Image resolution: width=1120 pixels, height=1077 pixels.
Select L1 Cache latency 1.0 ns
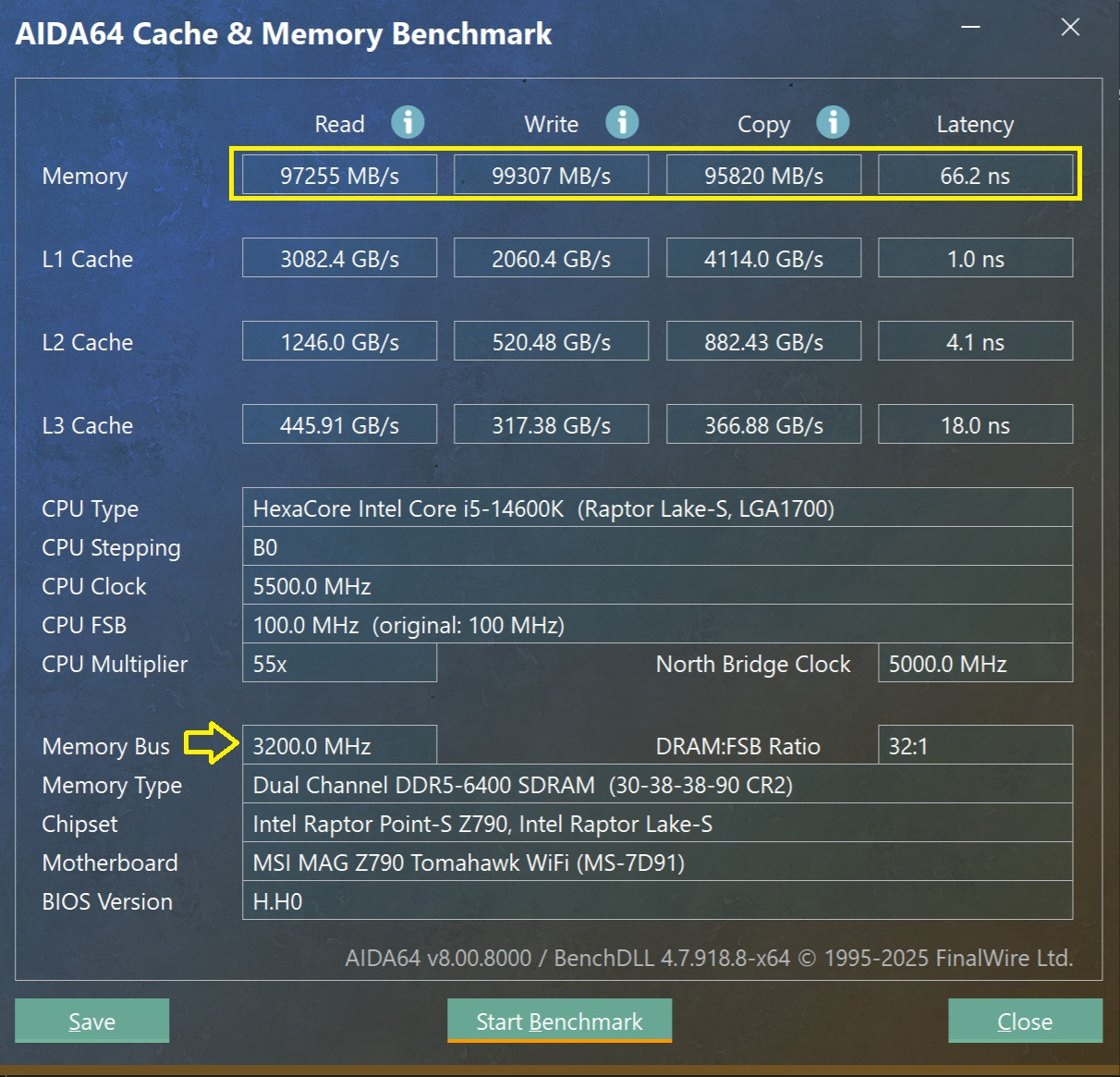click(x=975, y=258)
